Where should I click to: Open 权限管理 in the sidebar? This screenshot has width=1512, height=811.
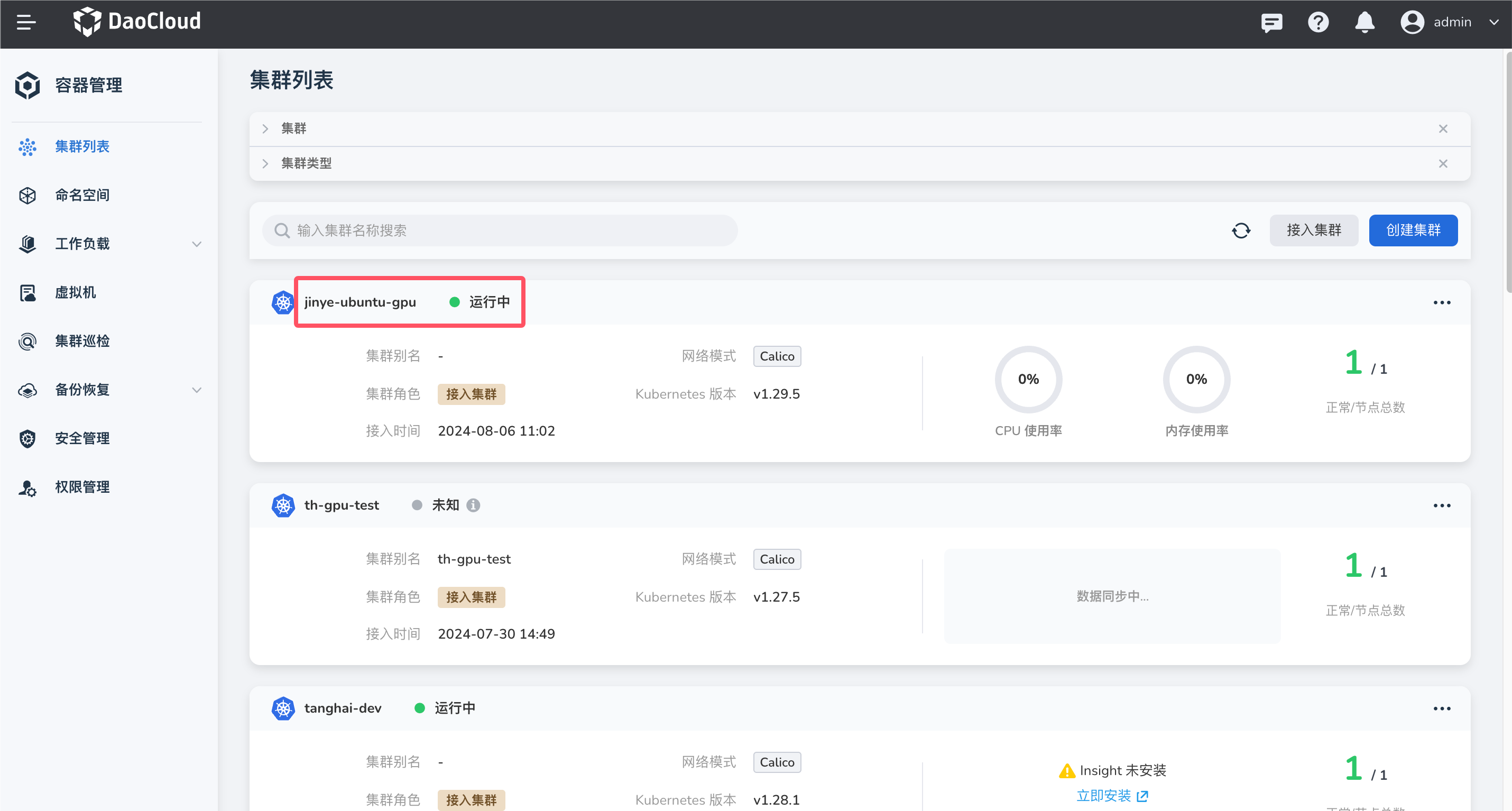point(81,486)
